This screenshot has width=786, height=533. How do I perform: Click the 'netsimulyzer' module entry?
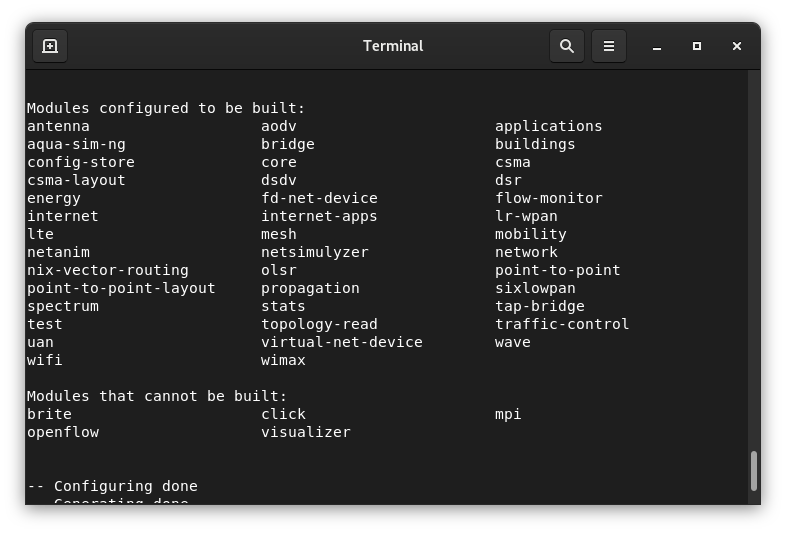pos(315,252)
